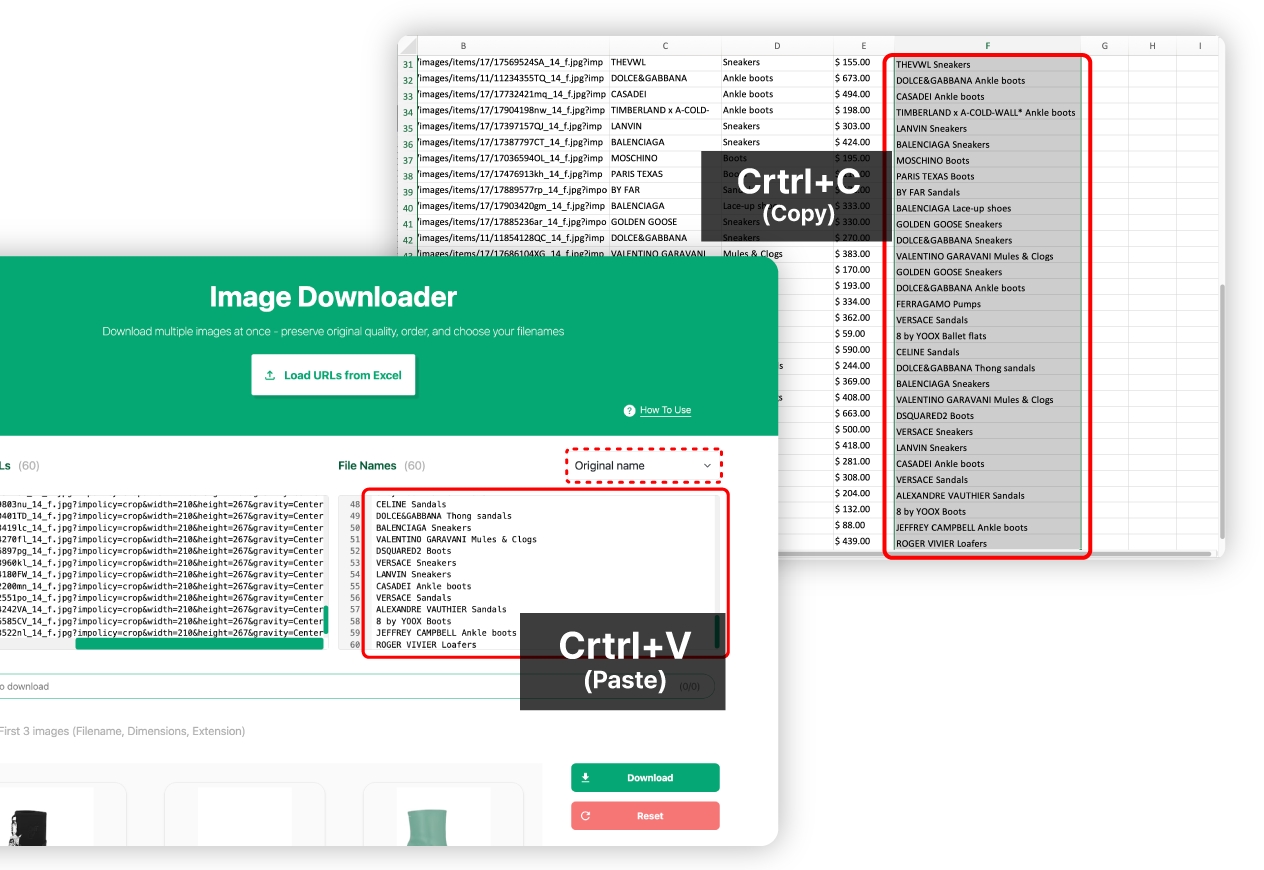This screenshot has height=870, width=1264.
Task: Open the How To Use link
Action: coord(665,411)
